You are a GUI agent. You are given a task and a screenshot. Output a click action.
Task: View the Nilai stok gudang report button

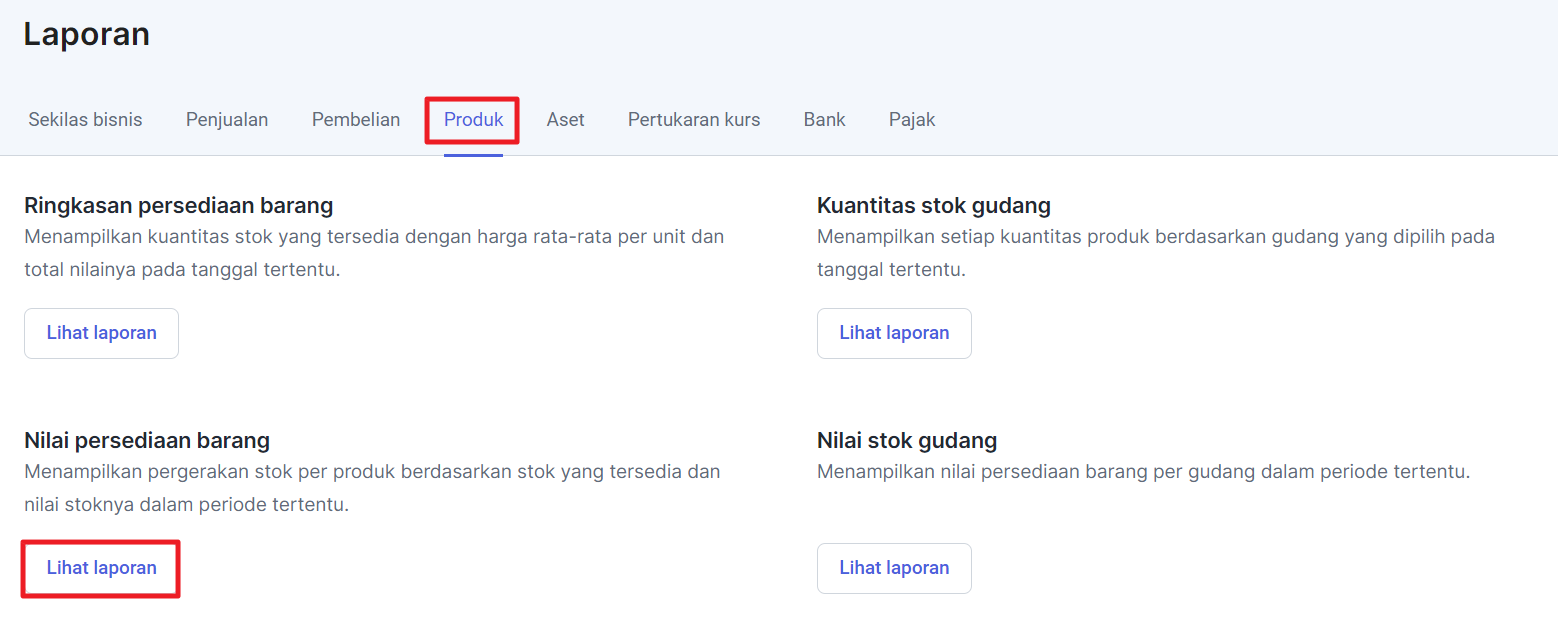pyautogui.click(x=894, y=568)
